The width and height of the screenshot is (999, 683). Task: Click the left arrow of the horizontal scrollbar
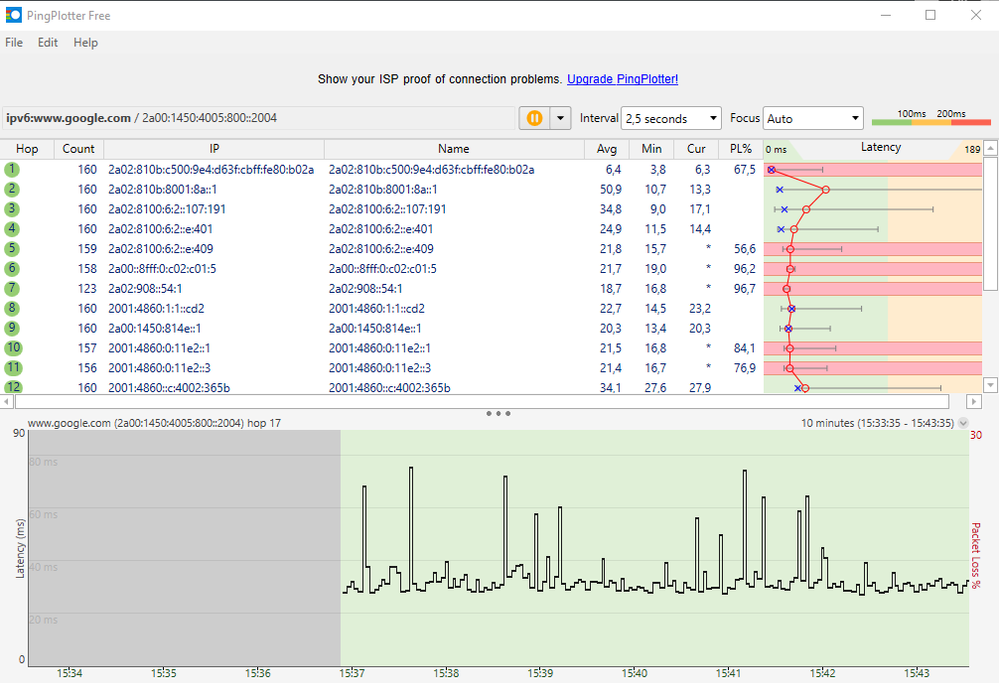[x=8, y=402]
